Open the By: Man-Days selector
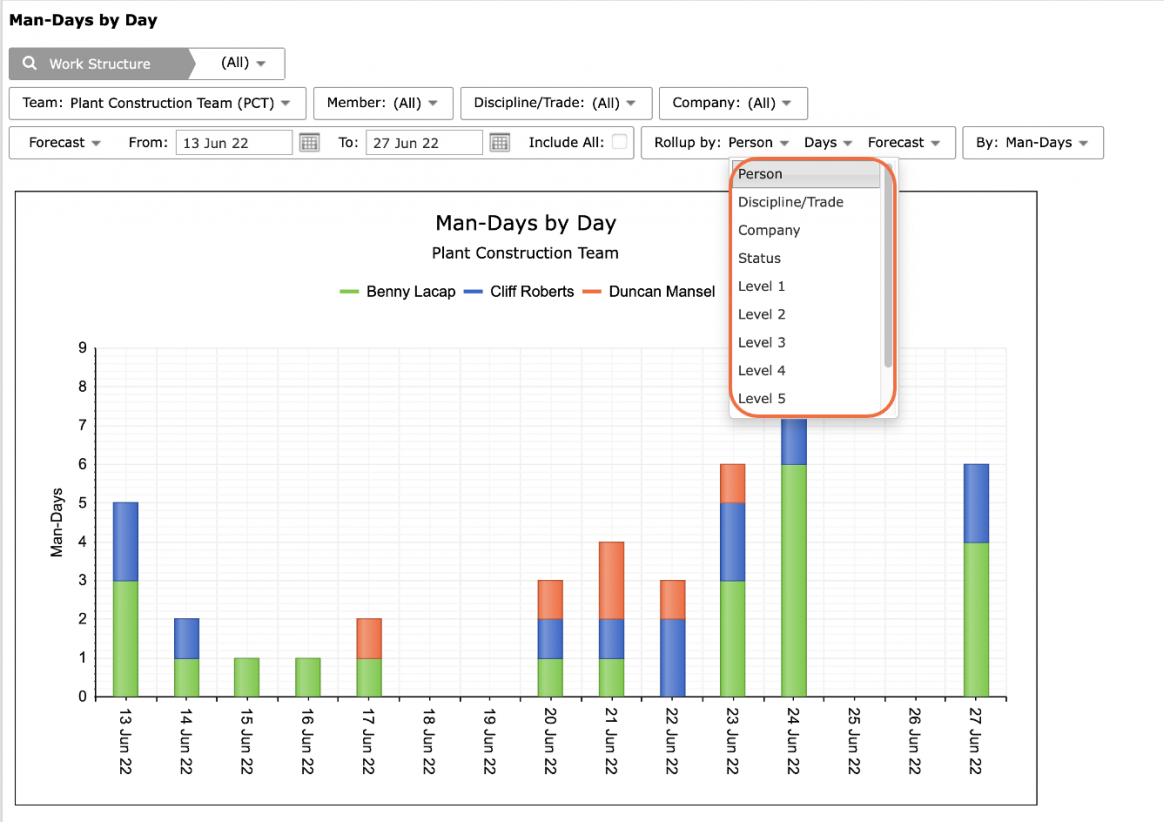The width and height of the screenshot is (1170, 822). (1033, 142)
